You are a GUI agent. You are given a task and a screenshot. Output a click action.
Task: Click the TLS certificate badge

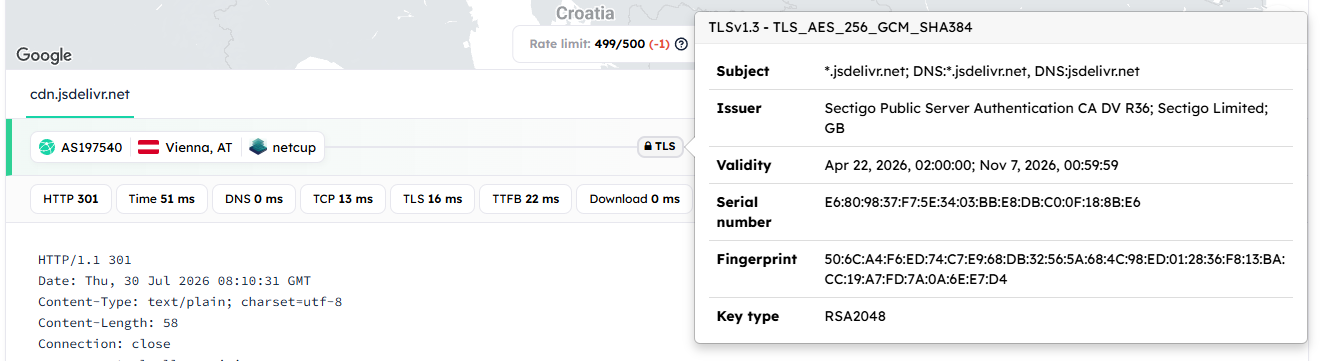click(660, 147)
